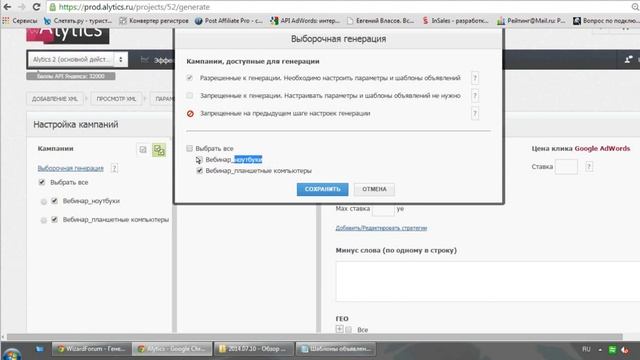Click the browser address bar URL
Image resolution: width=640 pixels, height=360 pixels.
pyautogui.click(x=134, y=7)
